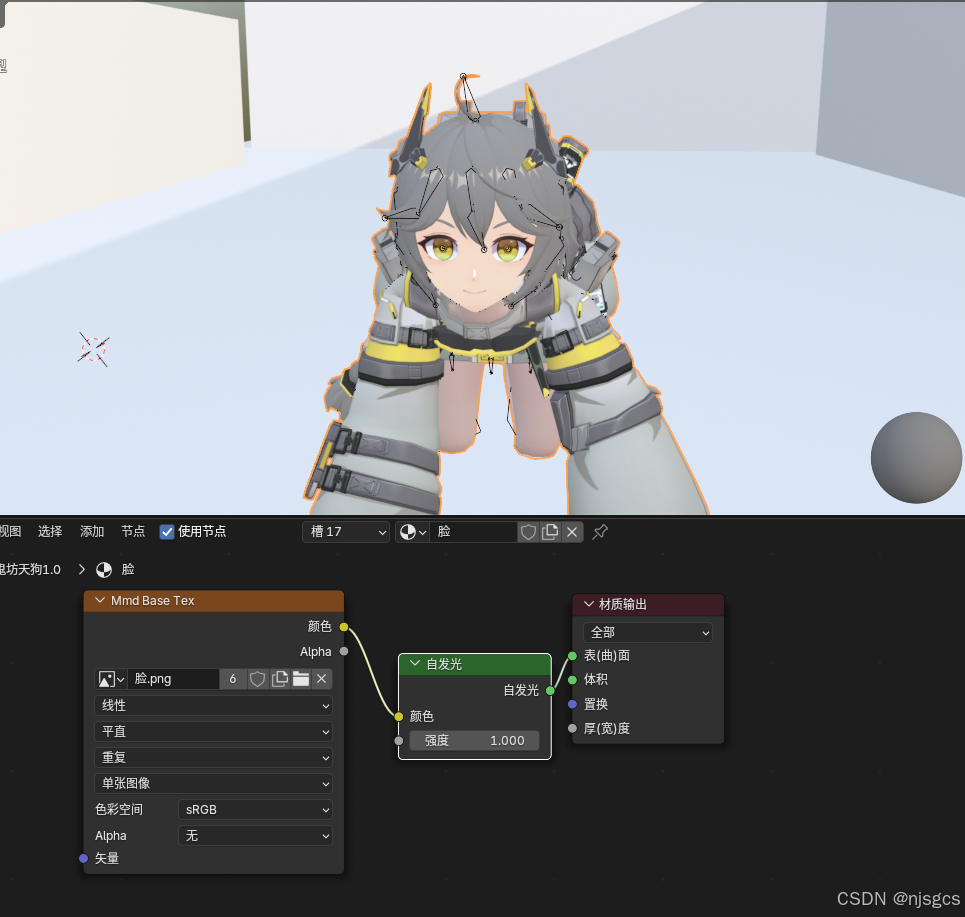Collapse the 材质输出 node
This screenshot has width=965, height=917.
588,604
